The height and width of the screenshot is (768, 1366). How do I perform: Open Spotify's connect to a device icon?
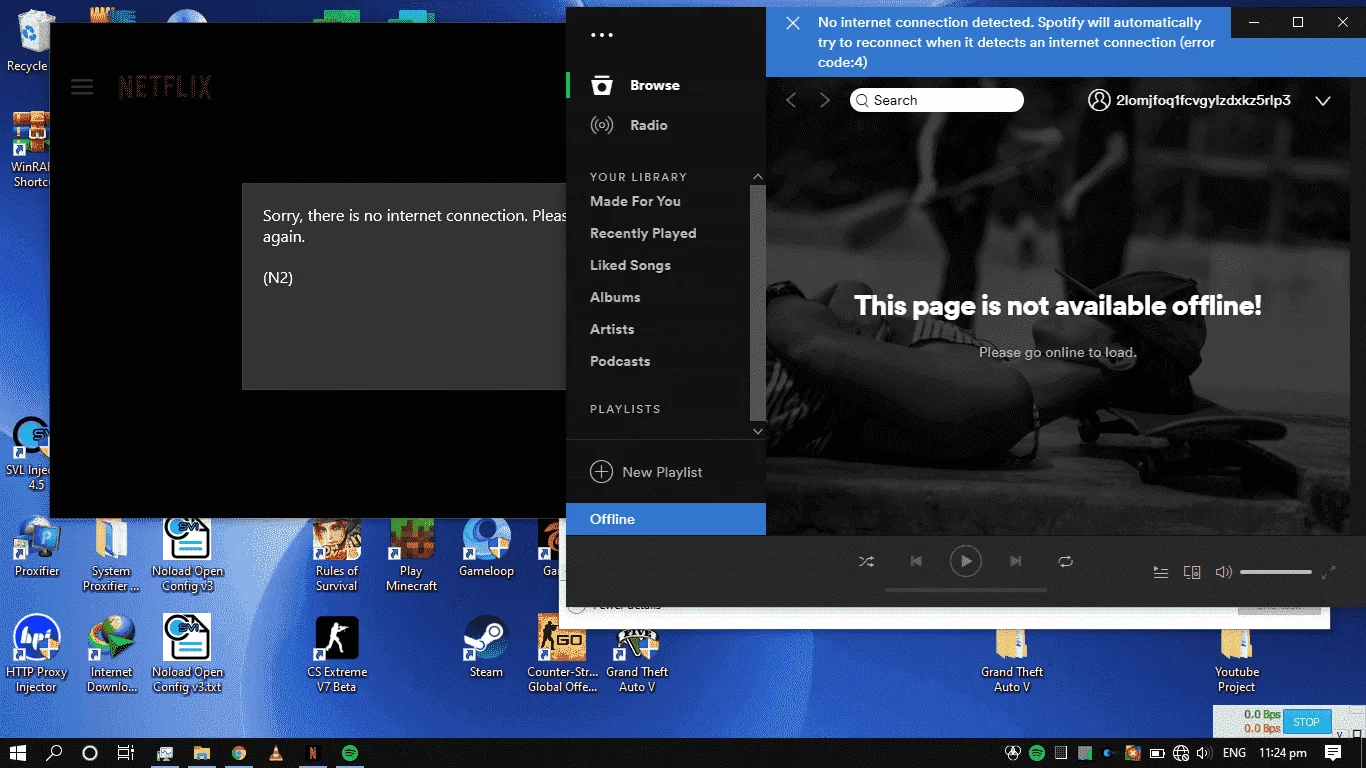tap(1192, 572)
